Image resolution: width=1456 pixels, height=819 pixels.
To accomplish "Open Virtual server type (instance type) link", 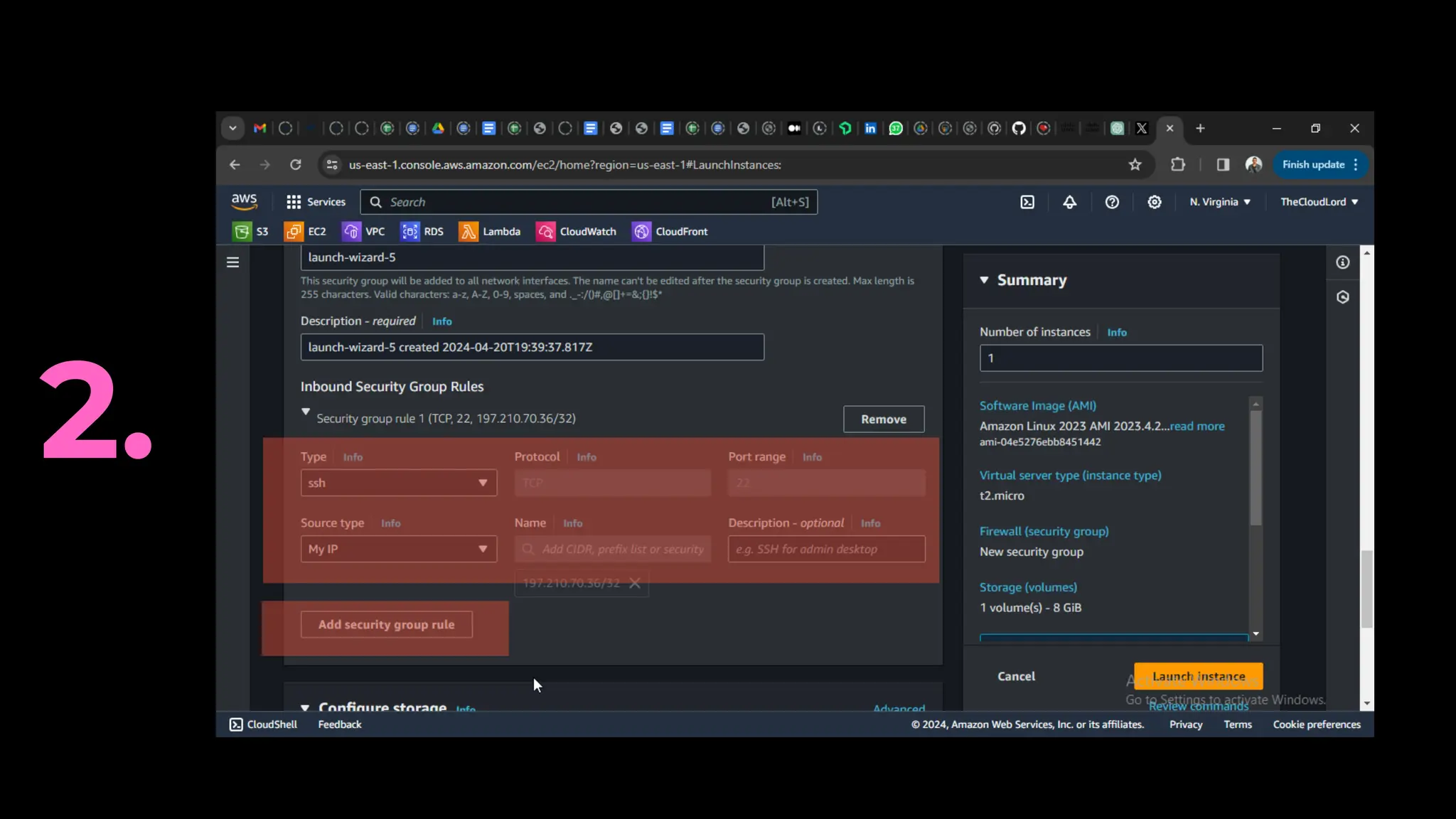I will (x=1070, y=476).
